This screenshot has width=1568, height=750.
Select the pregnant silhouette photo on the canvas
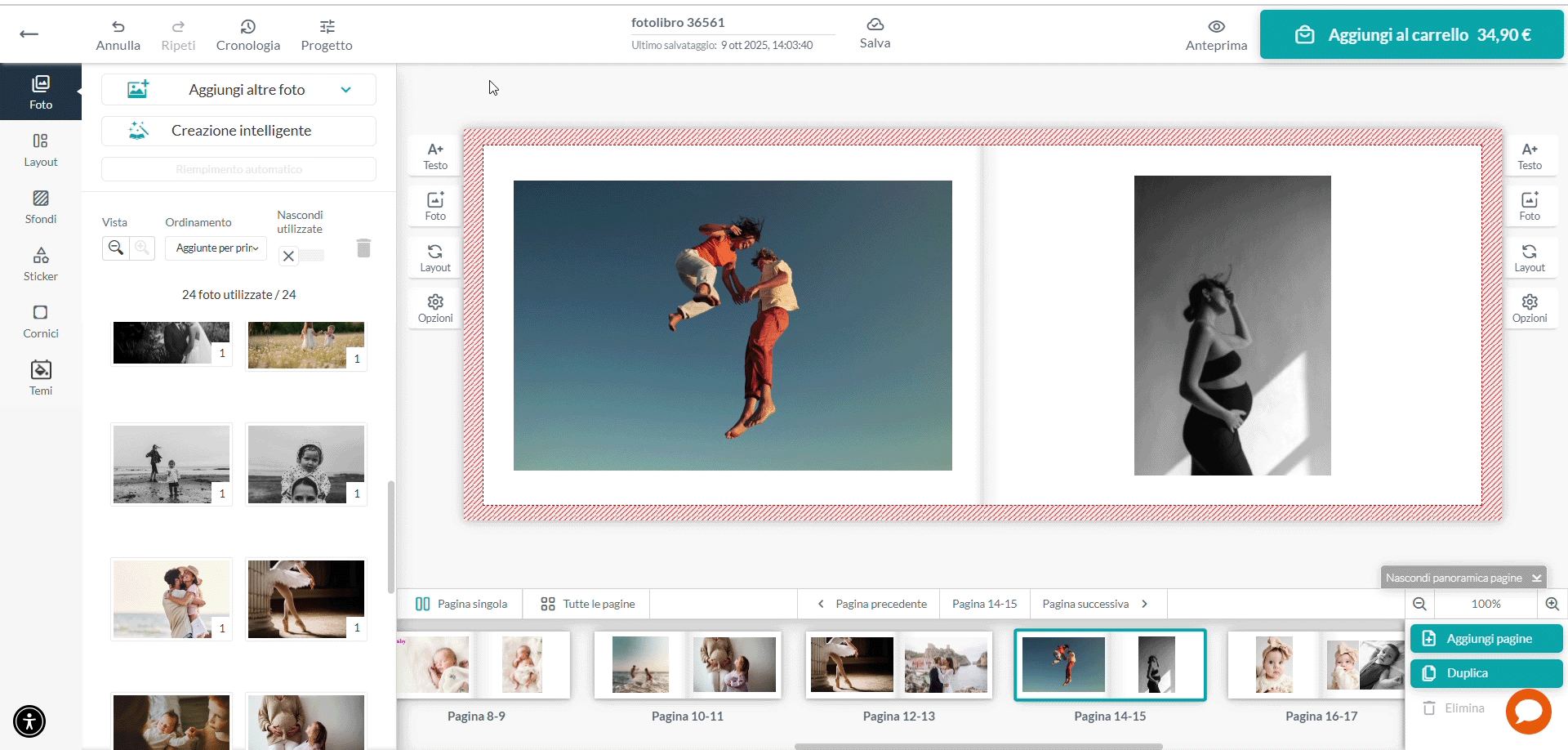point(1232,325)
